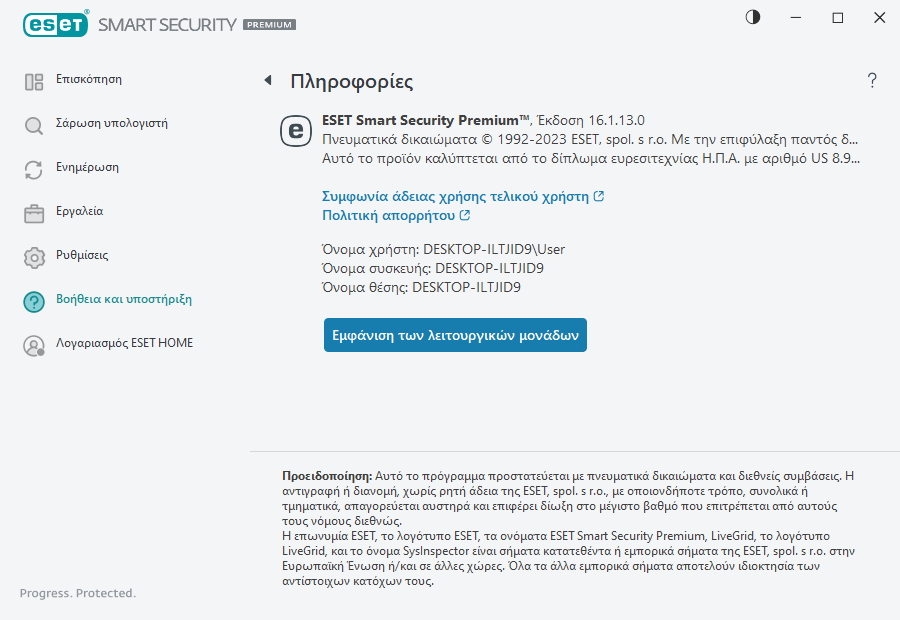The width and height of the screenshot is (900, 620).
Task: Open the briefcase Εργαλεία icon
Action: click(34, 213)
